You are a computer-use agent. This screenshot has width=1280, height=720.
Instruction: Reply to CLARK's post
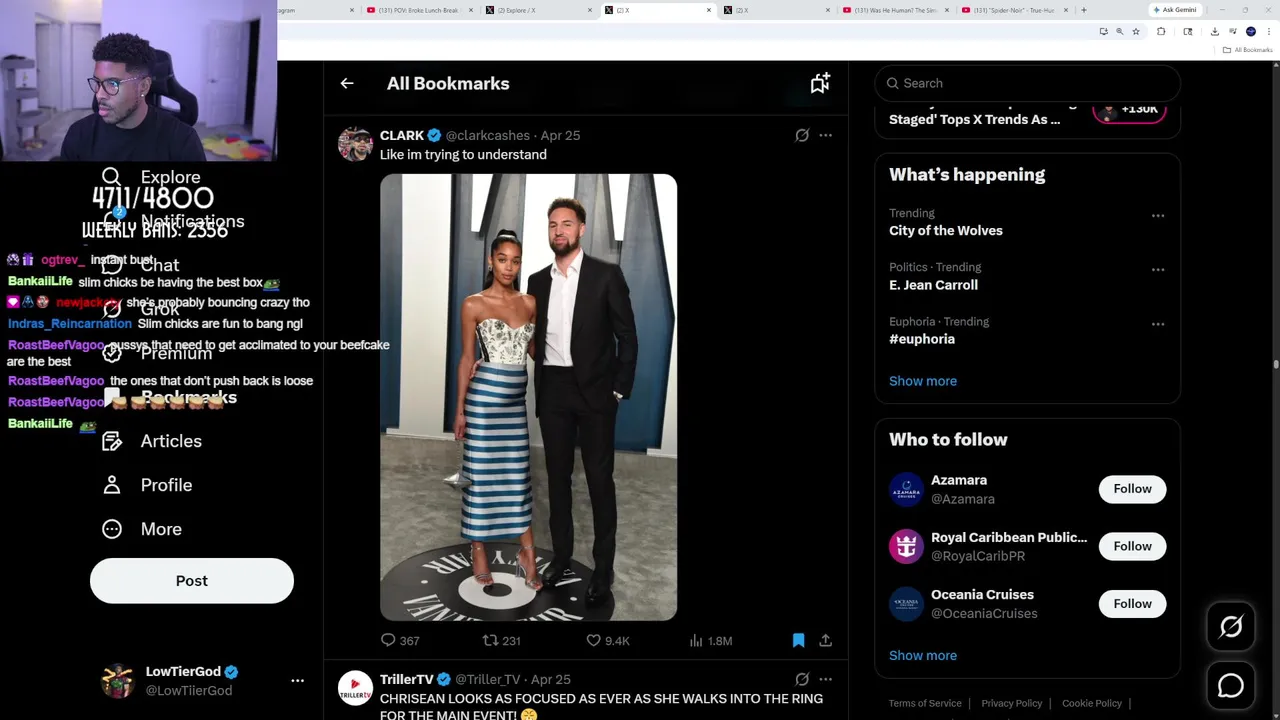pos(388,640)
